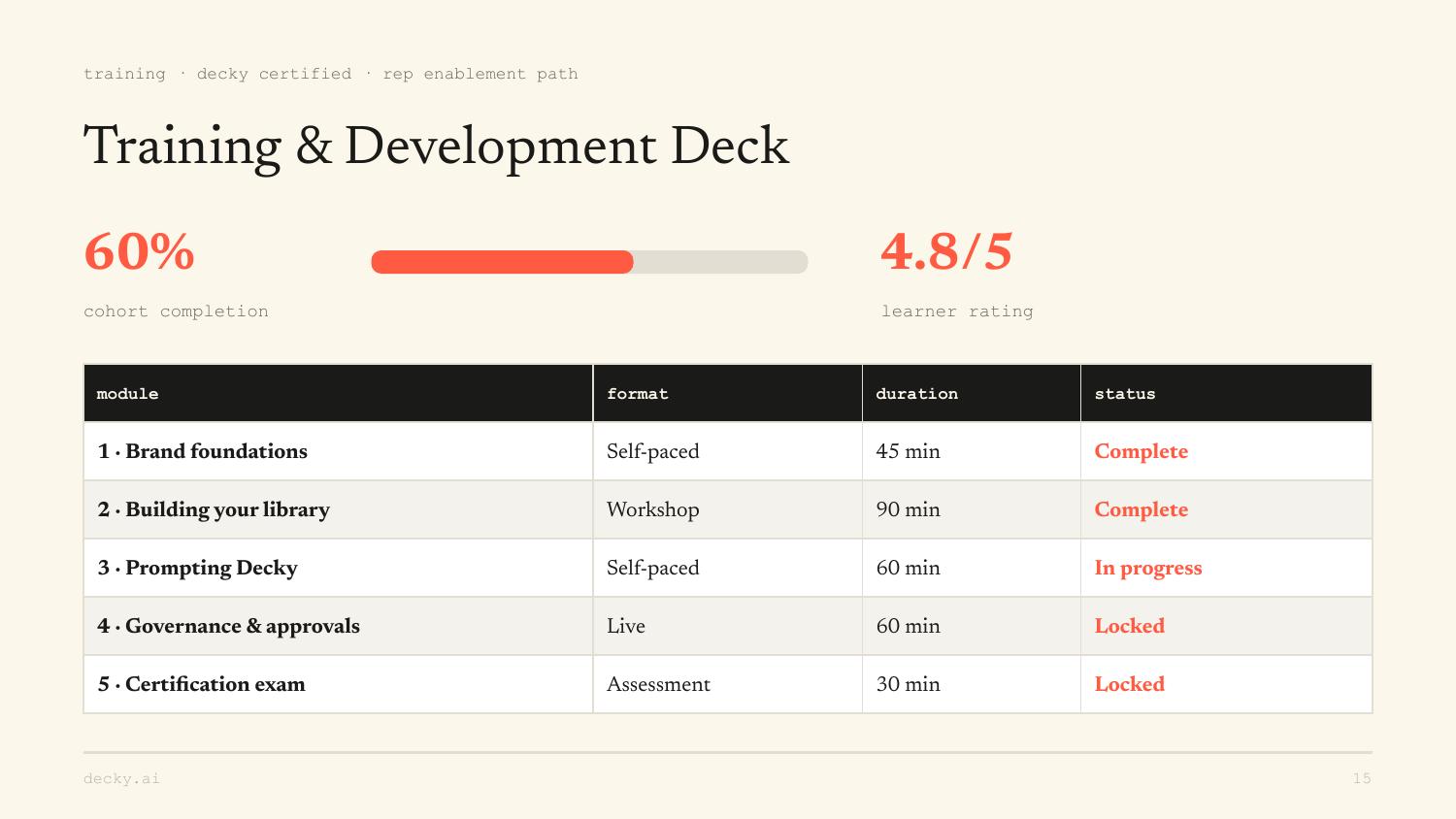Click the slide number 15

(x=1362, y=778)
